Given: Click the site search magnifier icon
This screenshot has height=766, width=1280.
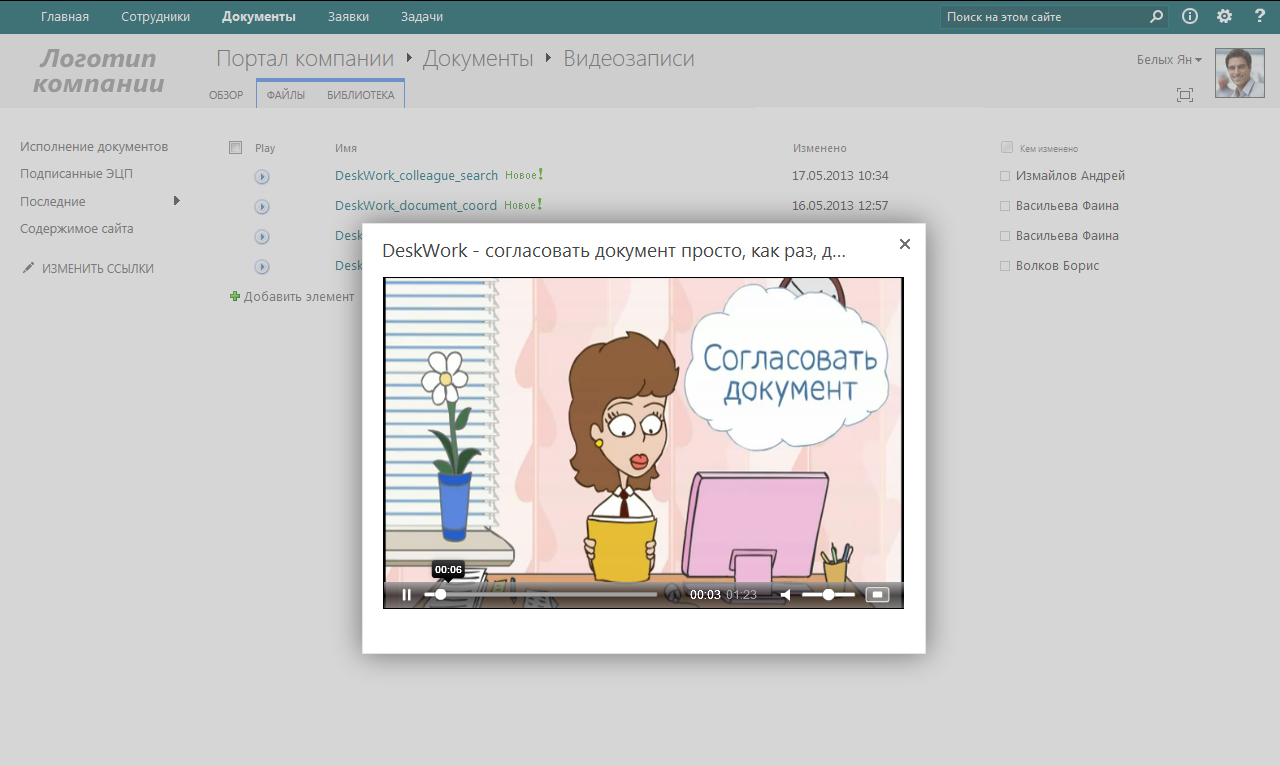Looking at the screenshot, I should (x=1157, y=17).
